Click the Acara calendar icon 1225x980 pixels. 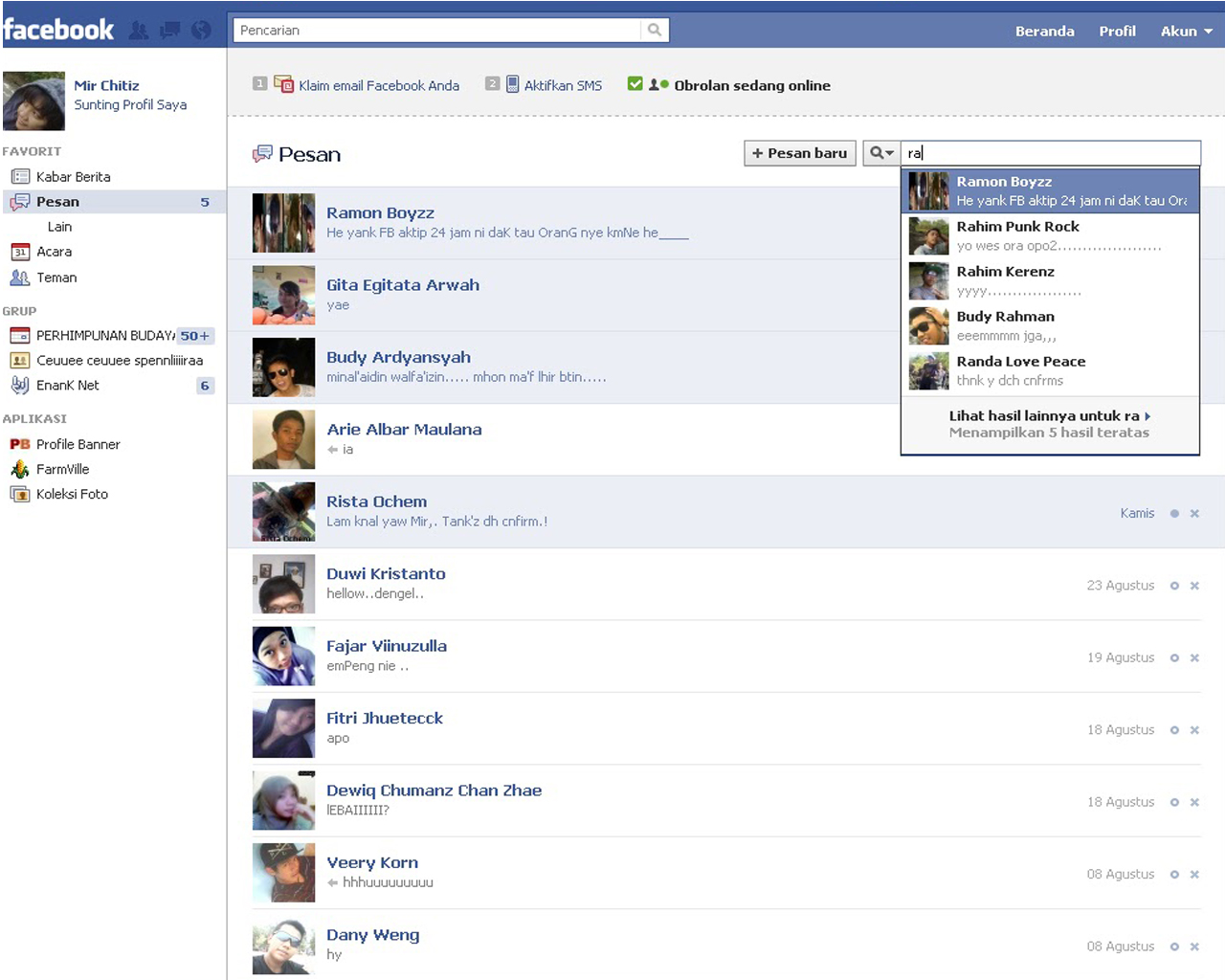click(20, 252)
